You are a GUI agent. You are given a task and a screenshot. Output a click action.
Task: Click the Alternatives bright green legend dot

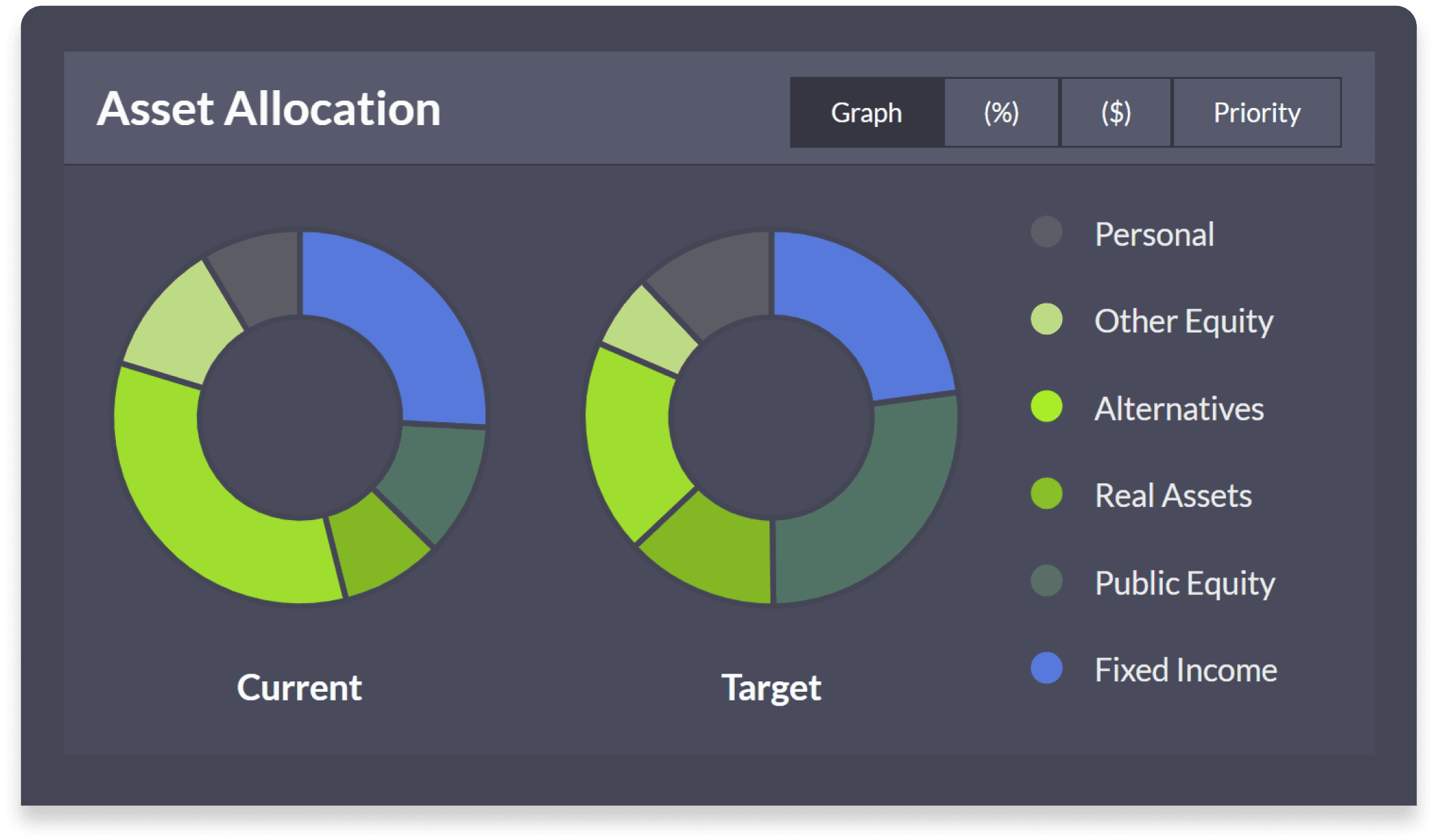pyautogui.click(x=1046, y=406)
